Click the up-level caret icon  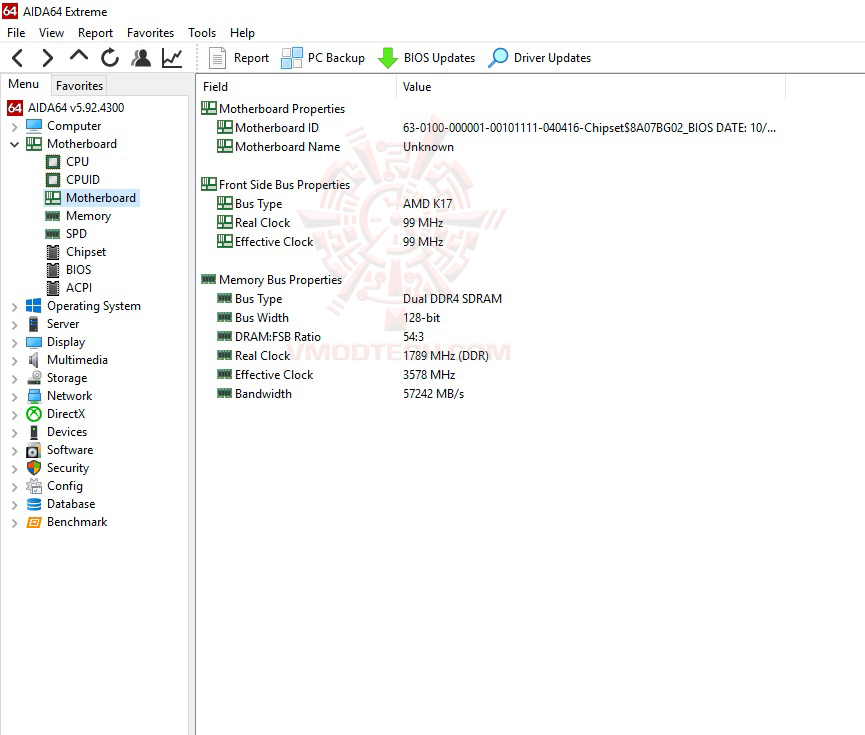point(79,56)
